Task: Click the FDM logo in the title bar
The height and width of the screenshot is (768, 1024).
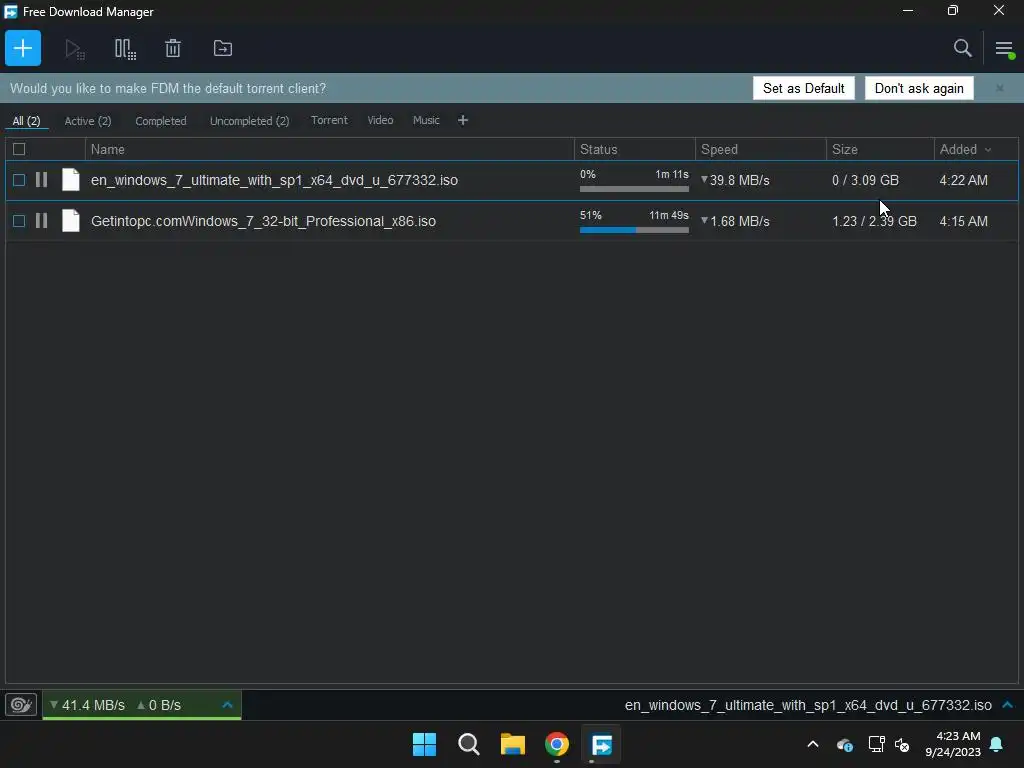Action: 10,12
